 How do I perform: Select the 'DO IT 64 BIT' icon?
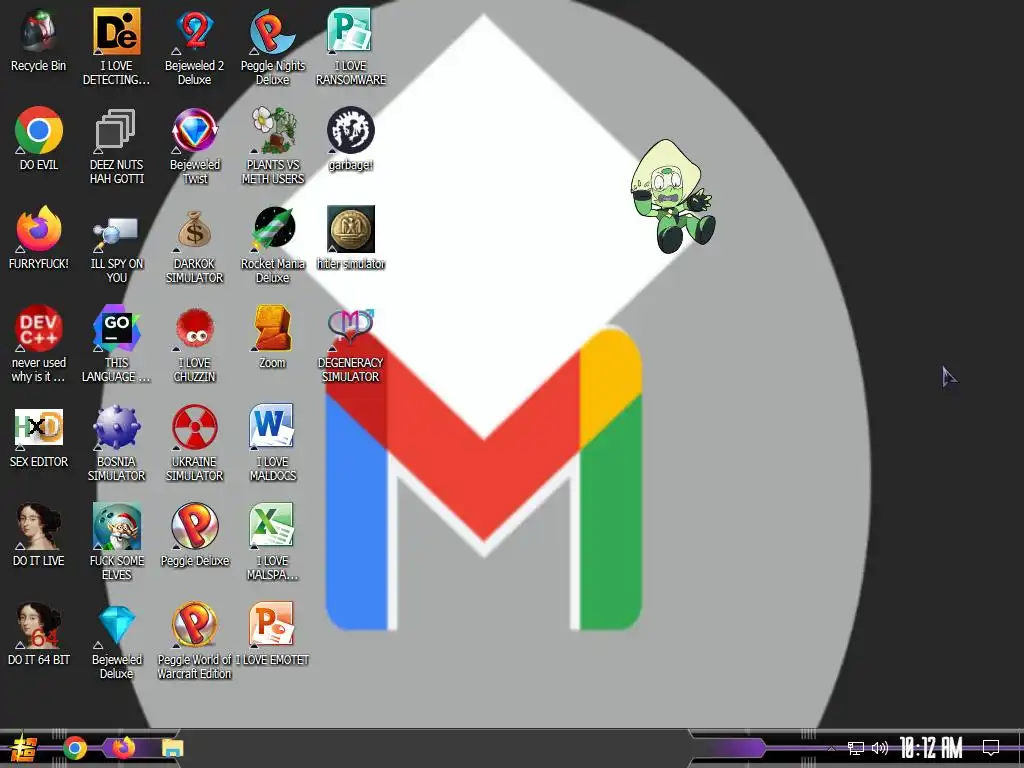point(39,626)
